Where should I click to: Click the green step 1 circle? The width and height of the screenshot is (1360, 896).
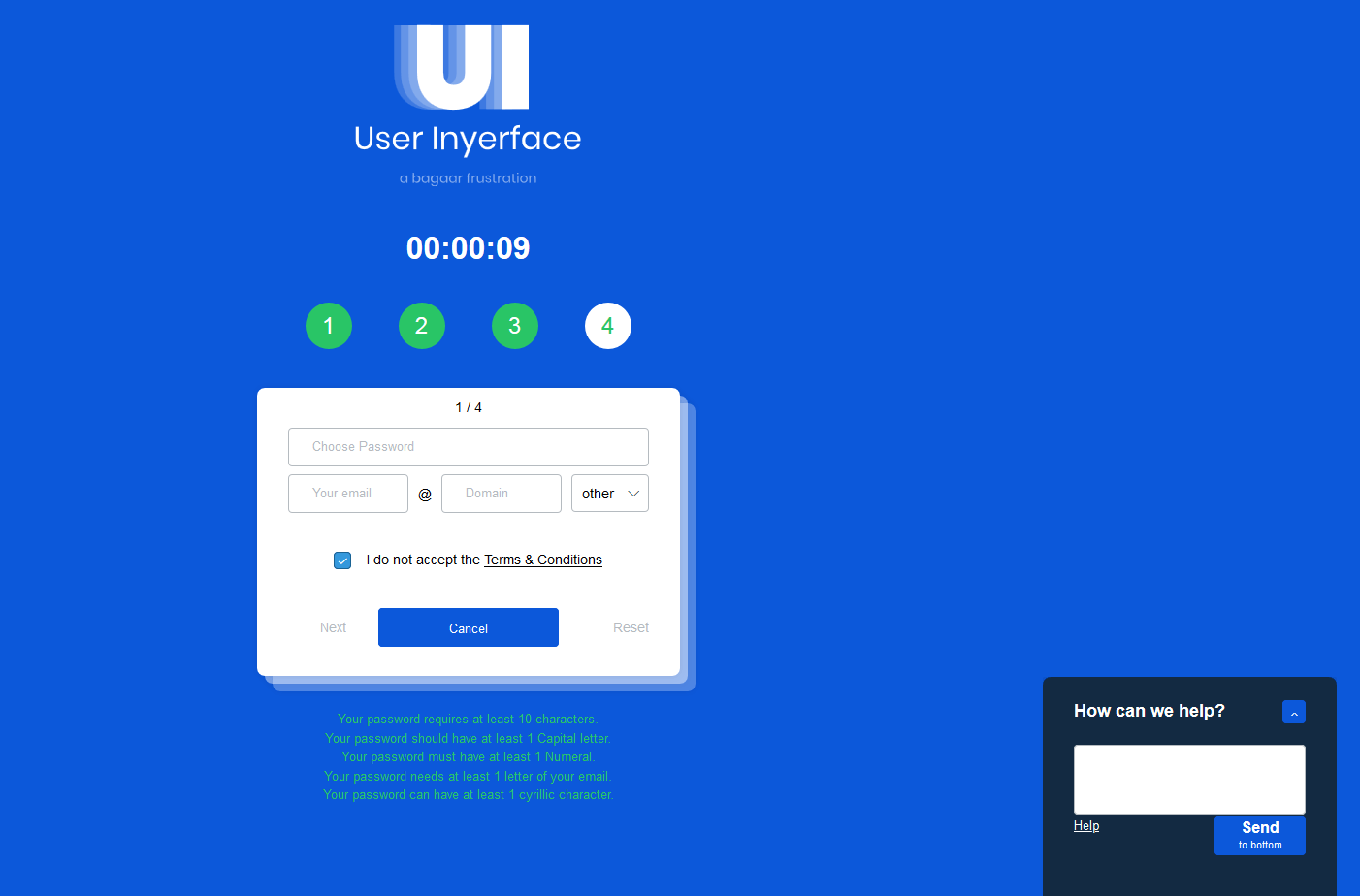coord(328,326)
